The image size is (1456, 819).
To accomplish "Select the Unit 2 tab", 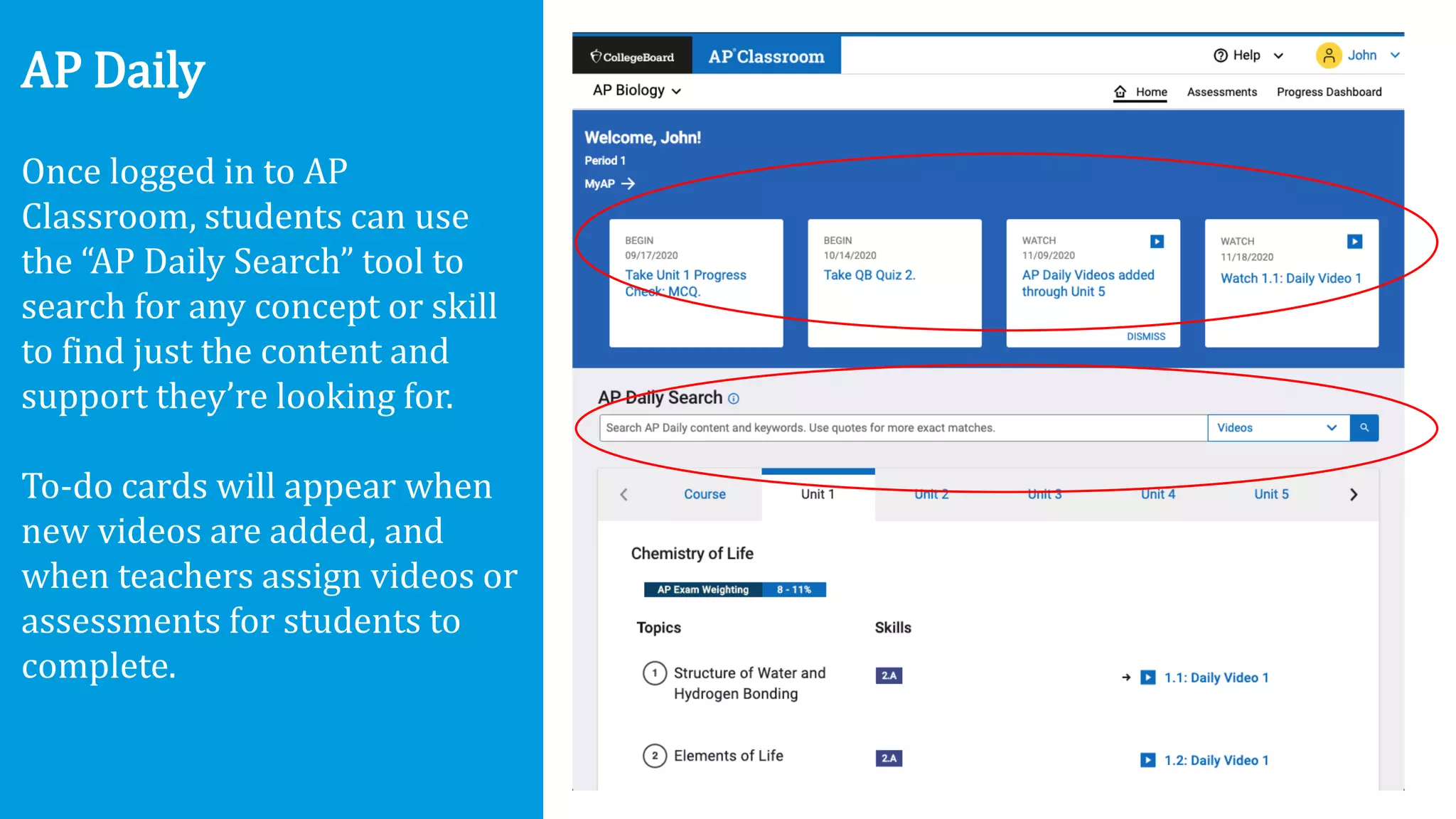I will [x=931, y=494].
